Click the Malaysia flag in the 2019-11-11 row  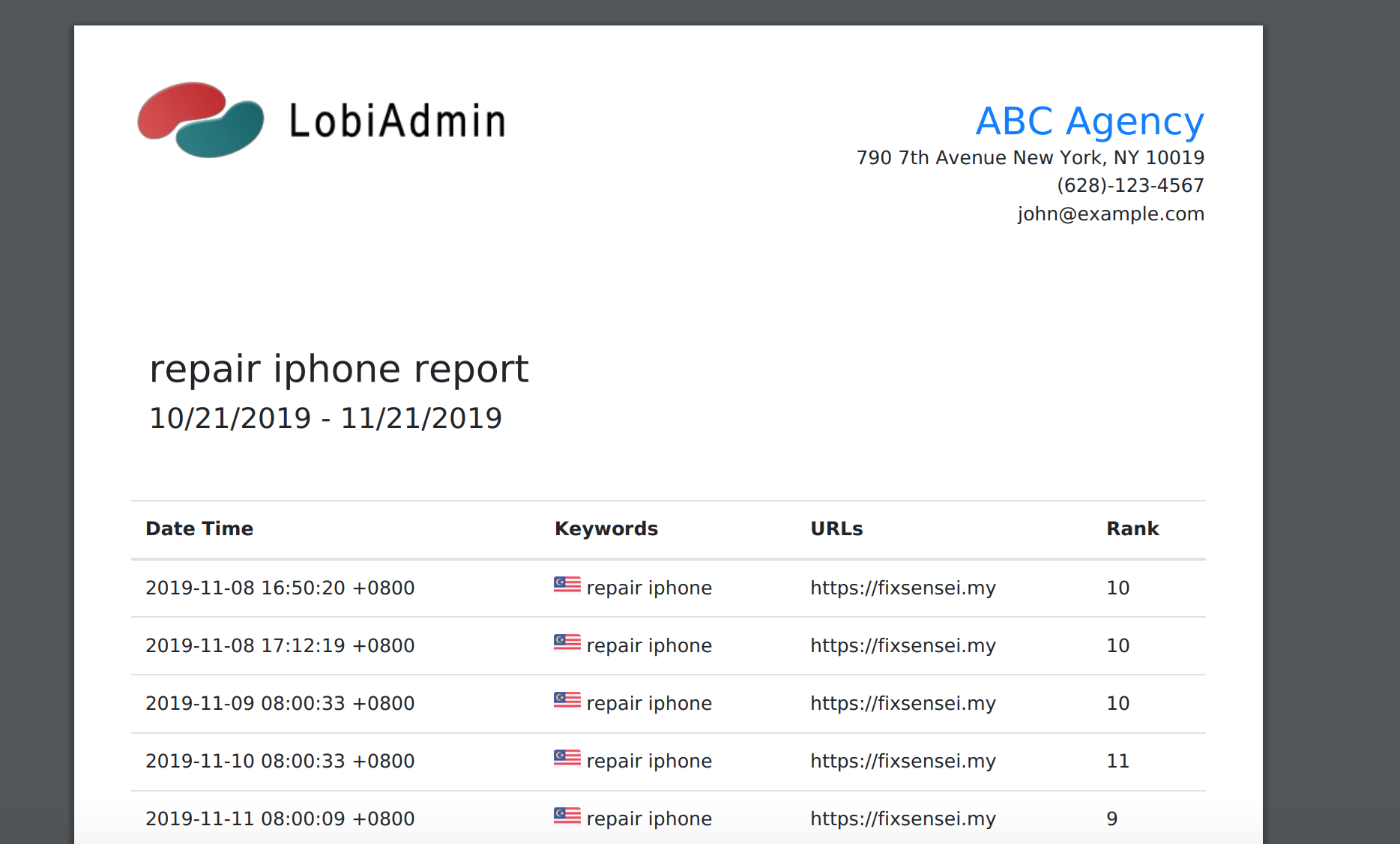(x=567, y=816)
